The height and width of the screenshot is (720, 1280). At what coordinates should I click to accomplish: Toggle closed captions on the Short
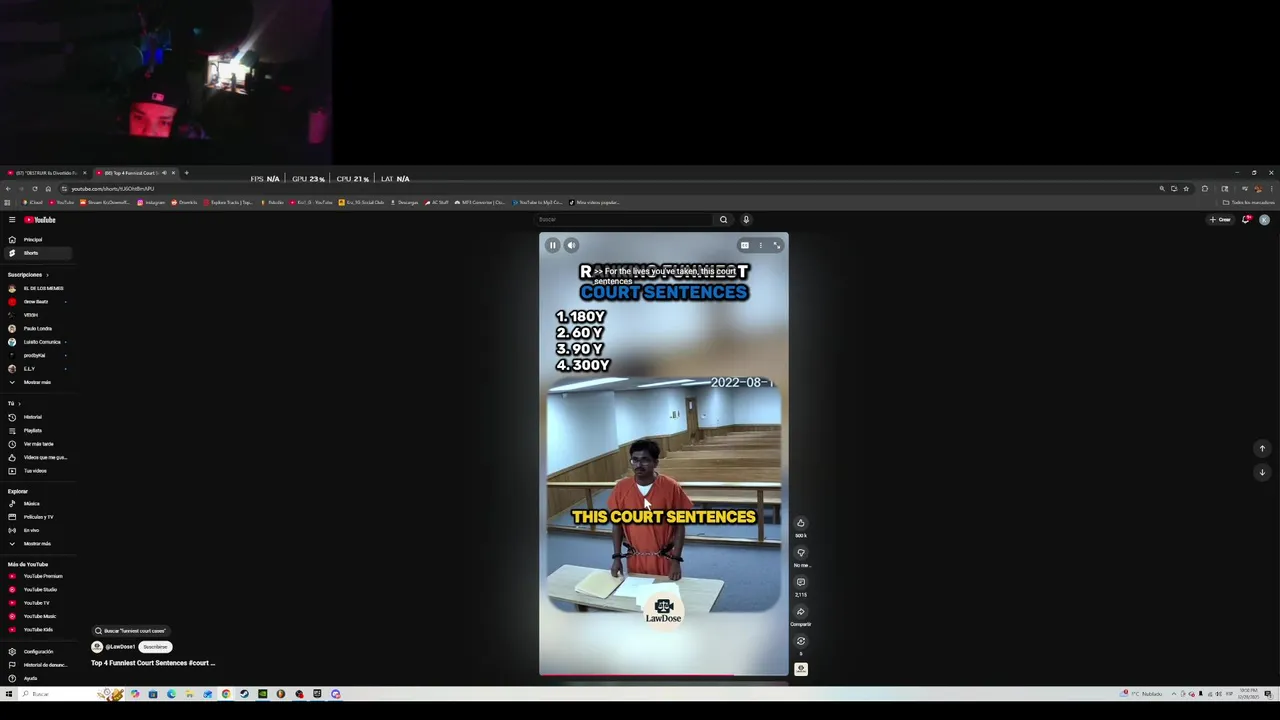(744, 245)
